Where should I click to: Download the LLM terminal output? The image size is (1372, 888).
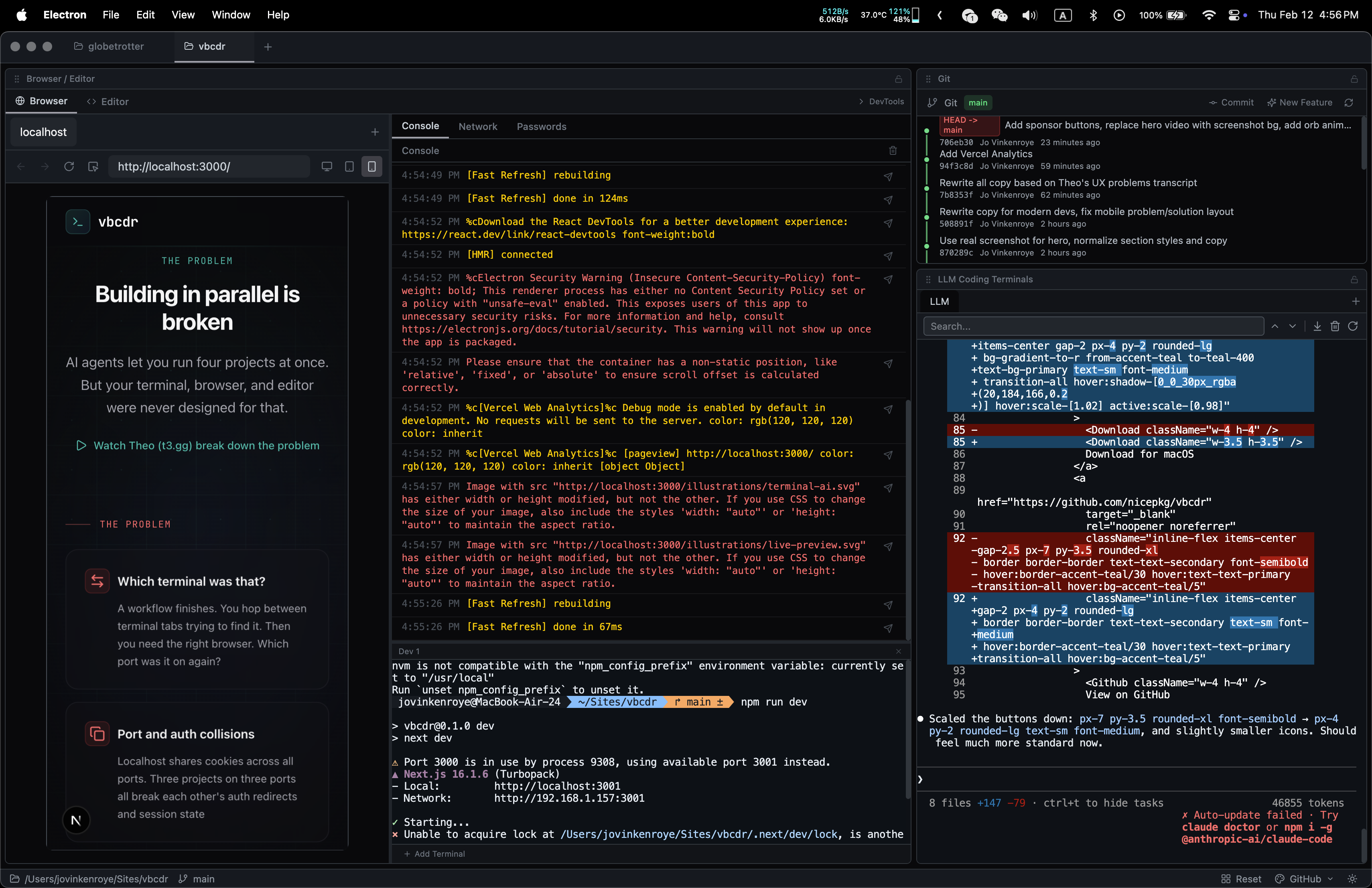click(1317, 326)
